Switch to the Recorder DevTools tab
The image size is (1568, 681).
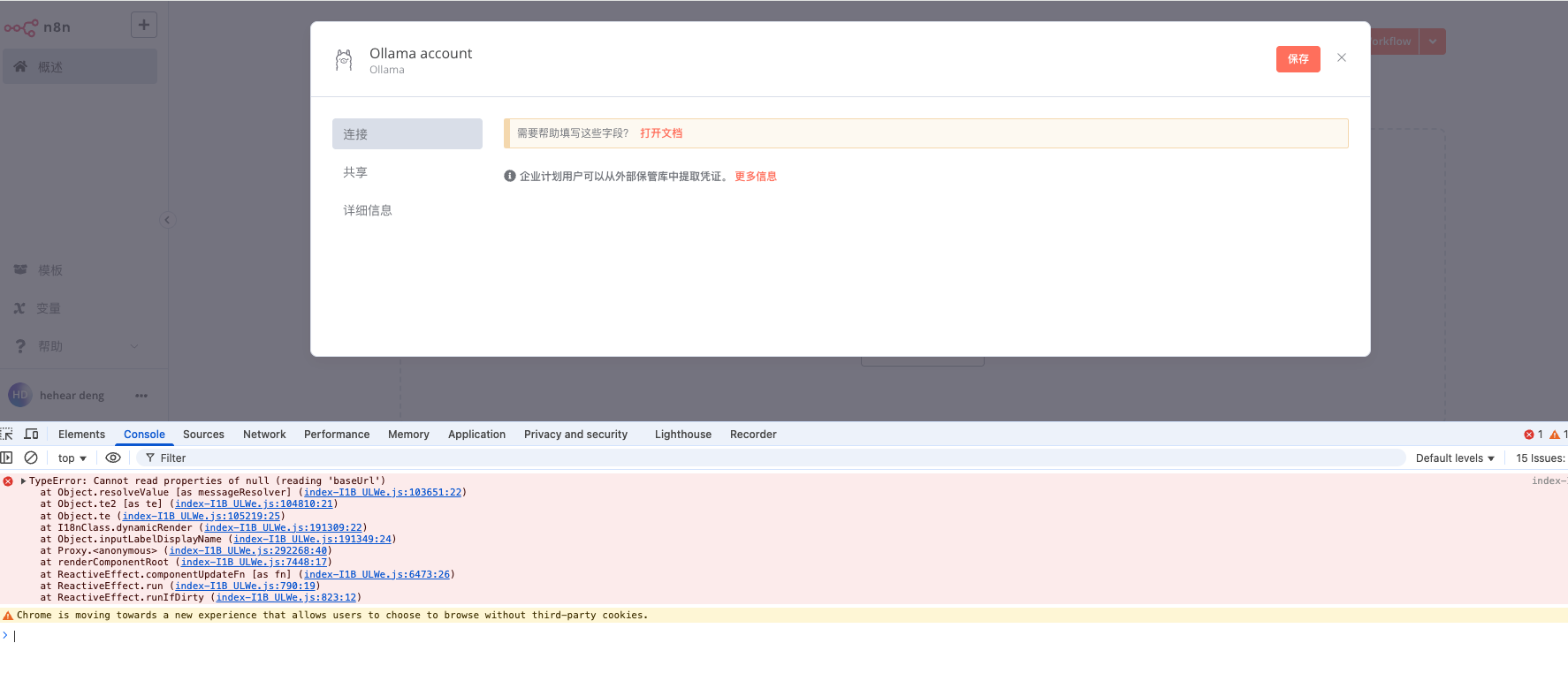coord(753,435)
